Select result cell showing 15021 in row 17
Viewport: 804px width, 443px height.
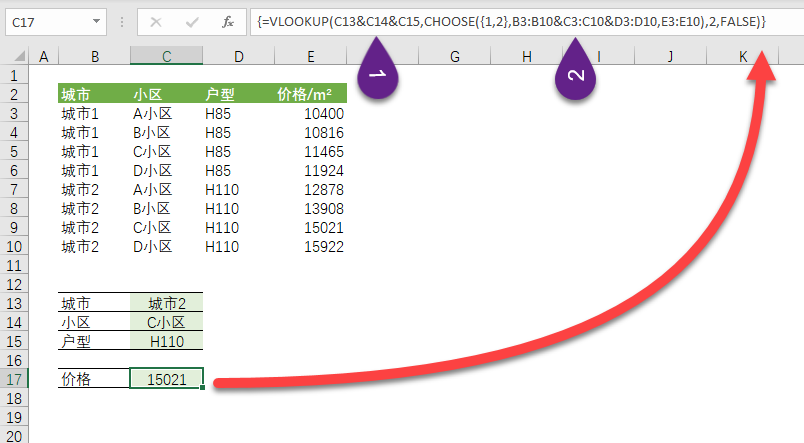click(x=166, y=380)
